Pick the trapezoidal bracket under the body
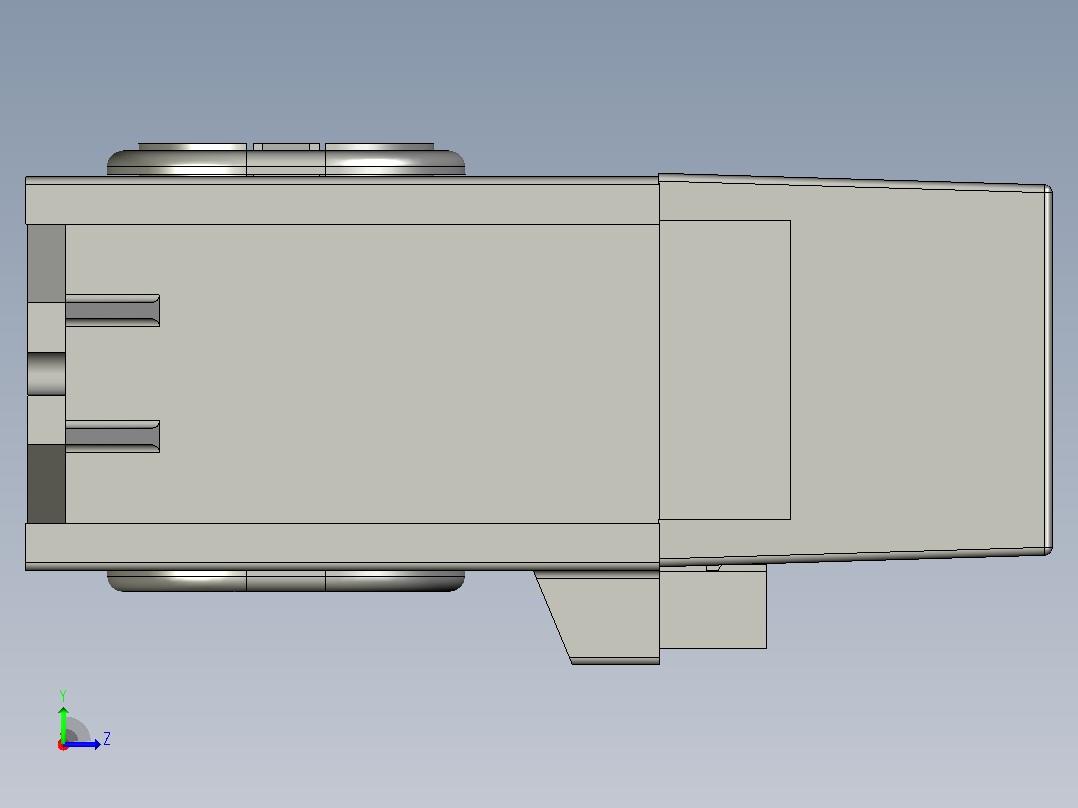1078x808 pixels. 597,617
